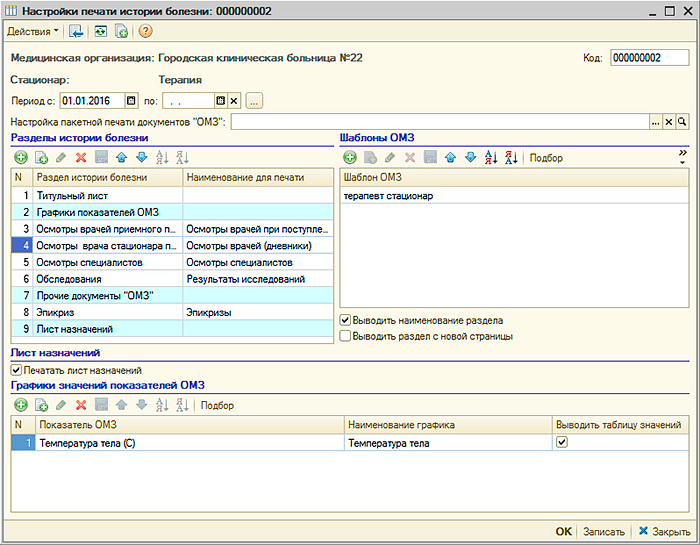Sort Шаблоны ОМЗ list ascending
This screenshot has height=545, width=700.
490,157
